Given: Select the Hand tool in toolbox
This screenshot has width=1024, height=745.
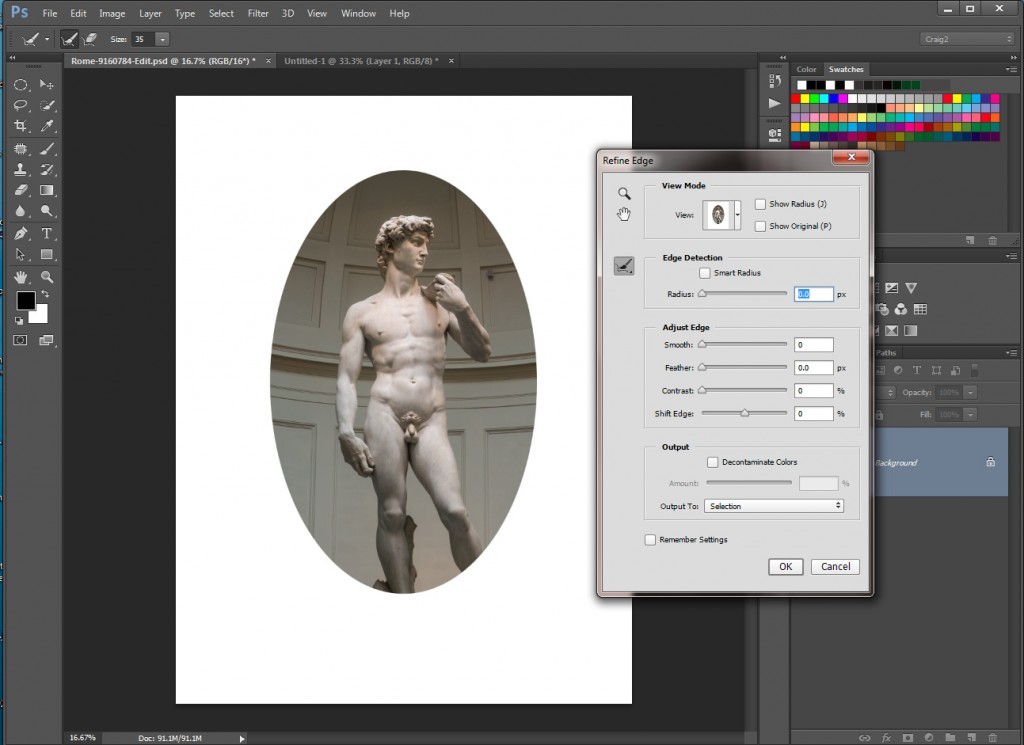Looking at the screenshot, I should [21, 277].
